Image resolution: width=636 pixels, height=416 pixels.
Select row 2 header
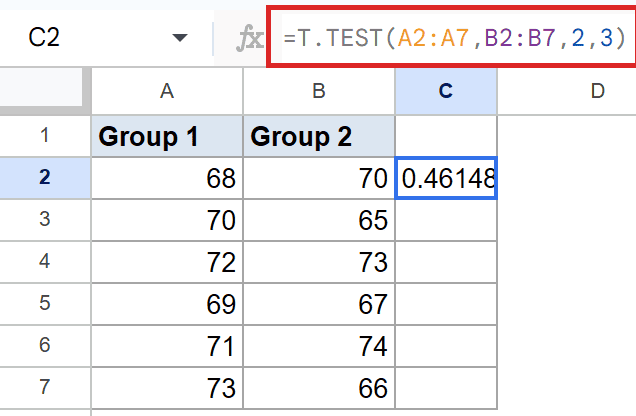click(x=45, y=178)
